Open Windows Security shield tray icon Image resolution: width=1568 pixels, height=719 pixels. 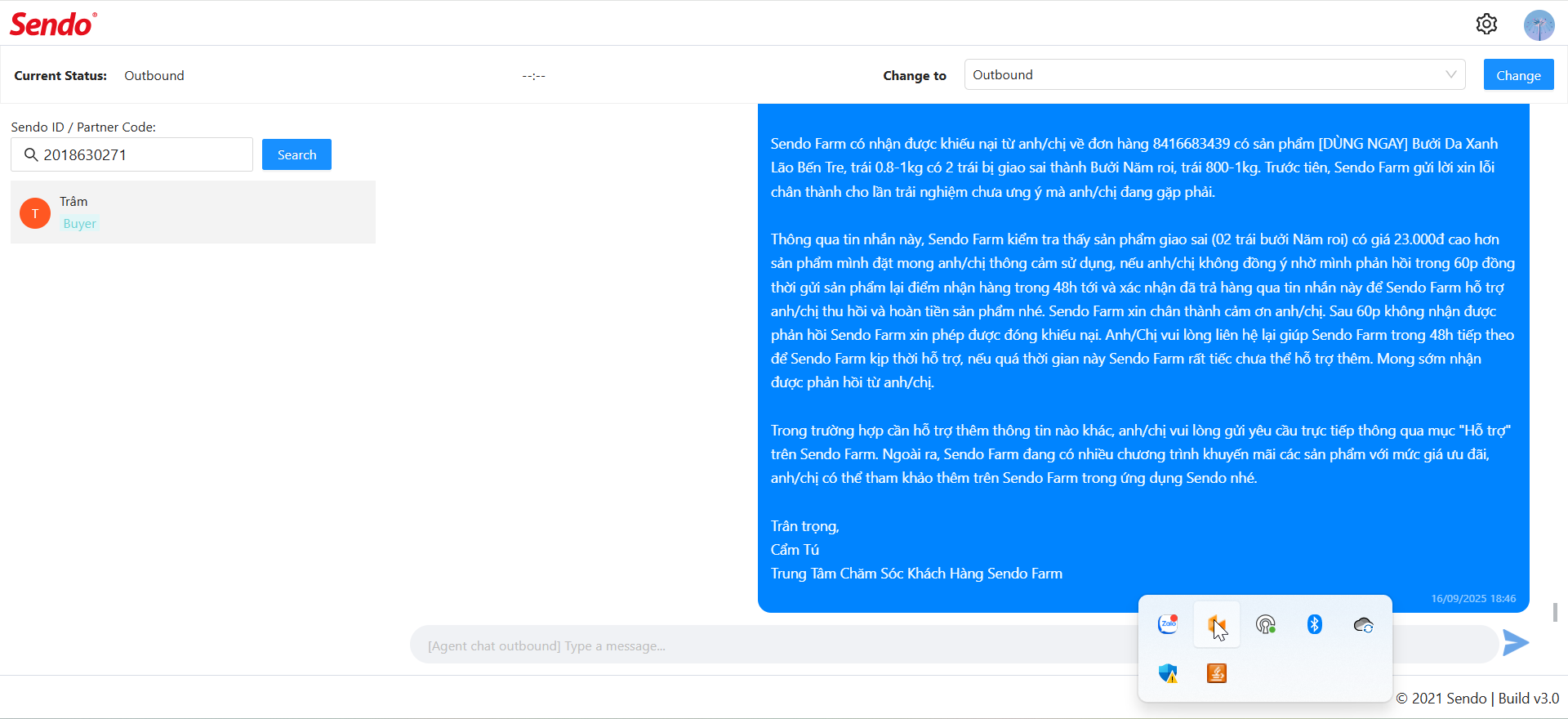click(1168, 673)
